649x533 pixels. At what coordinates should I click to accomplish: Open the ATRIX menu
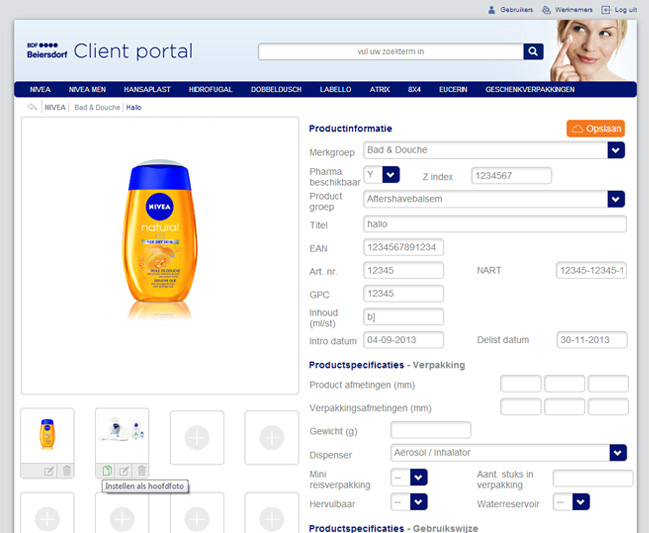380,89
